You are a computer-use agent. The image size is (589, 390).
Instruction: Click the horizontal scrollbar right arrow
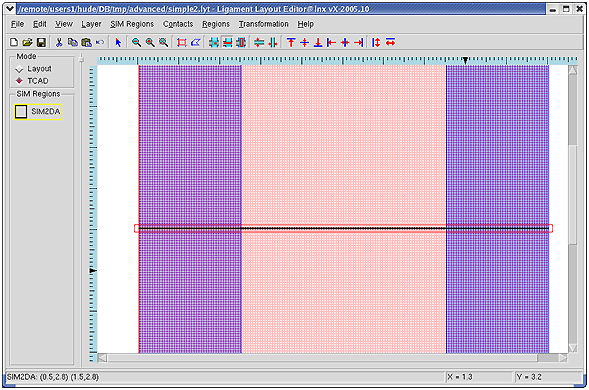coord(563,358)
